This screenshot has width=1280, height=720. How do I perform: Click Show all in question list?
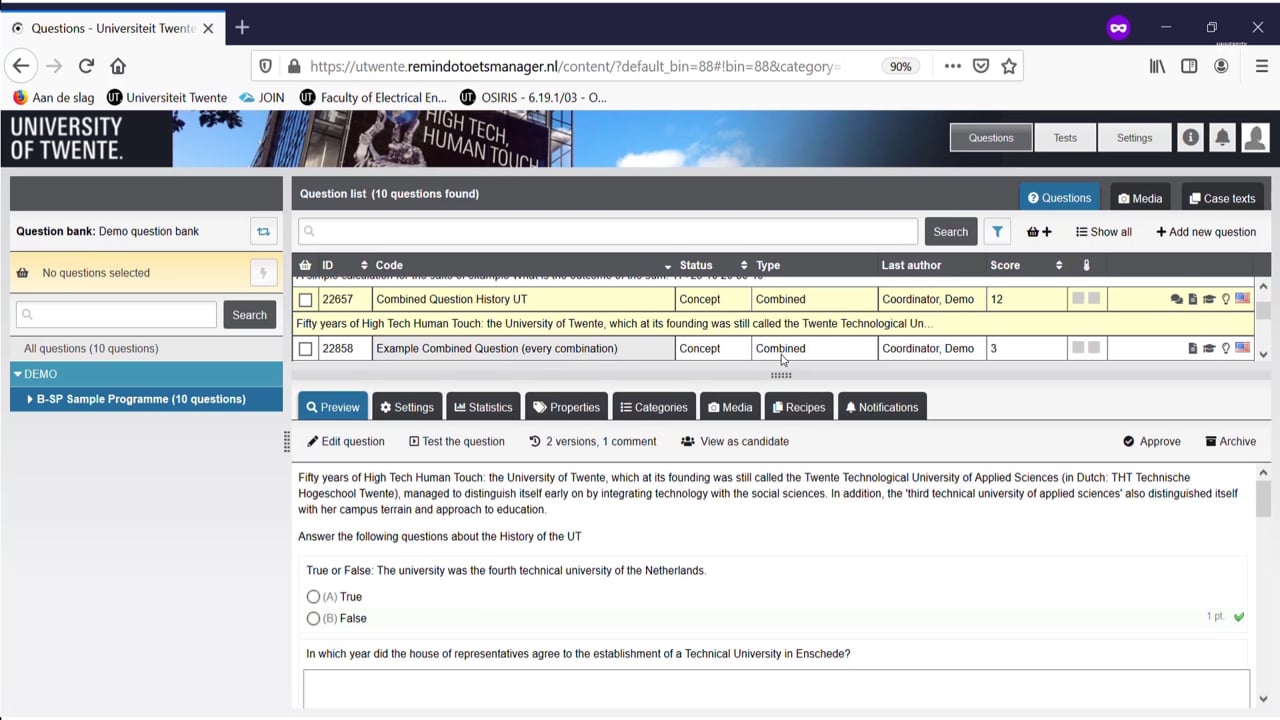point(1104,232)
